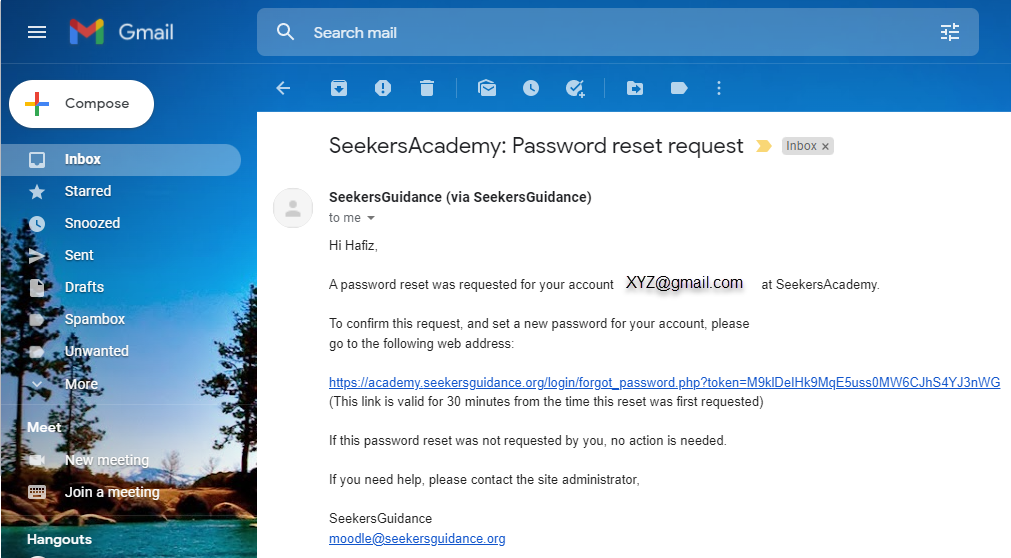
Task: Open the Labels tag icon
Action: point(679,88)
